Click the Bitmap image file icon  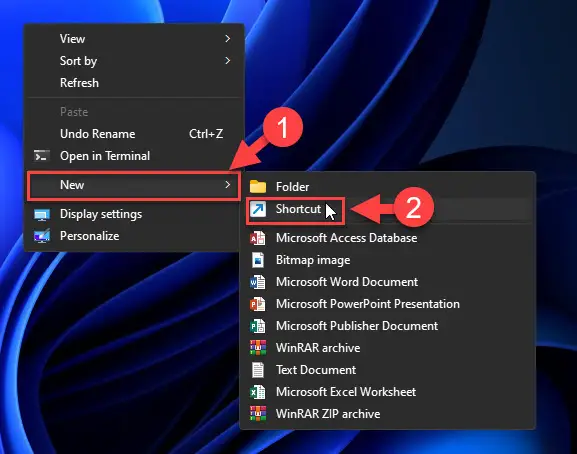point(258,260)
